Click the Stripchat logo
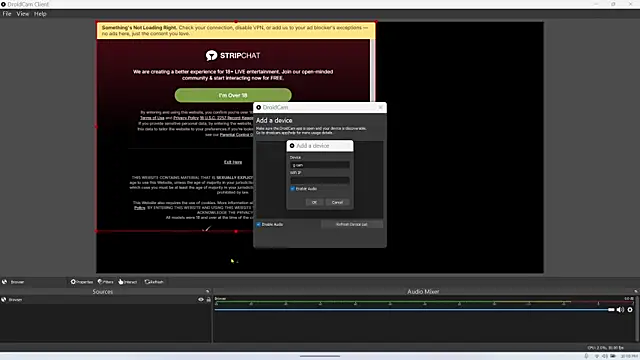Viewport: 640px width, 360px height. pos(233,56)
